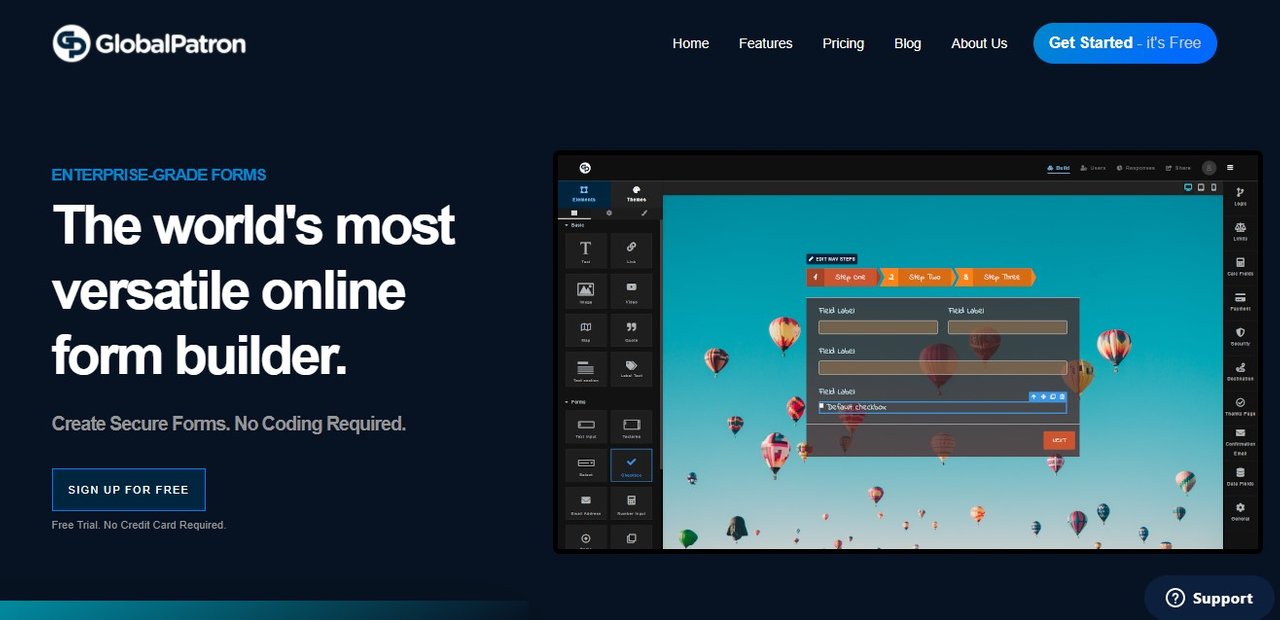Choose the Select form element
This screenshot has height=620, width=1280.
[x=586, y=466]
